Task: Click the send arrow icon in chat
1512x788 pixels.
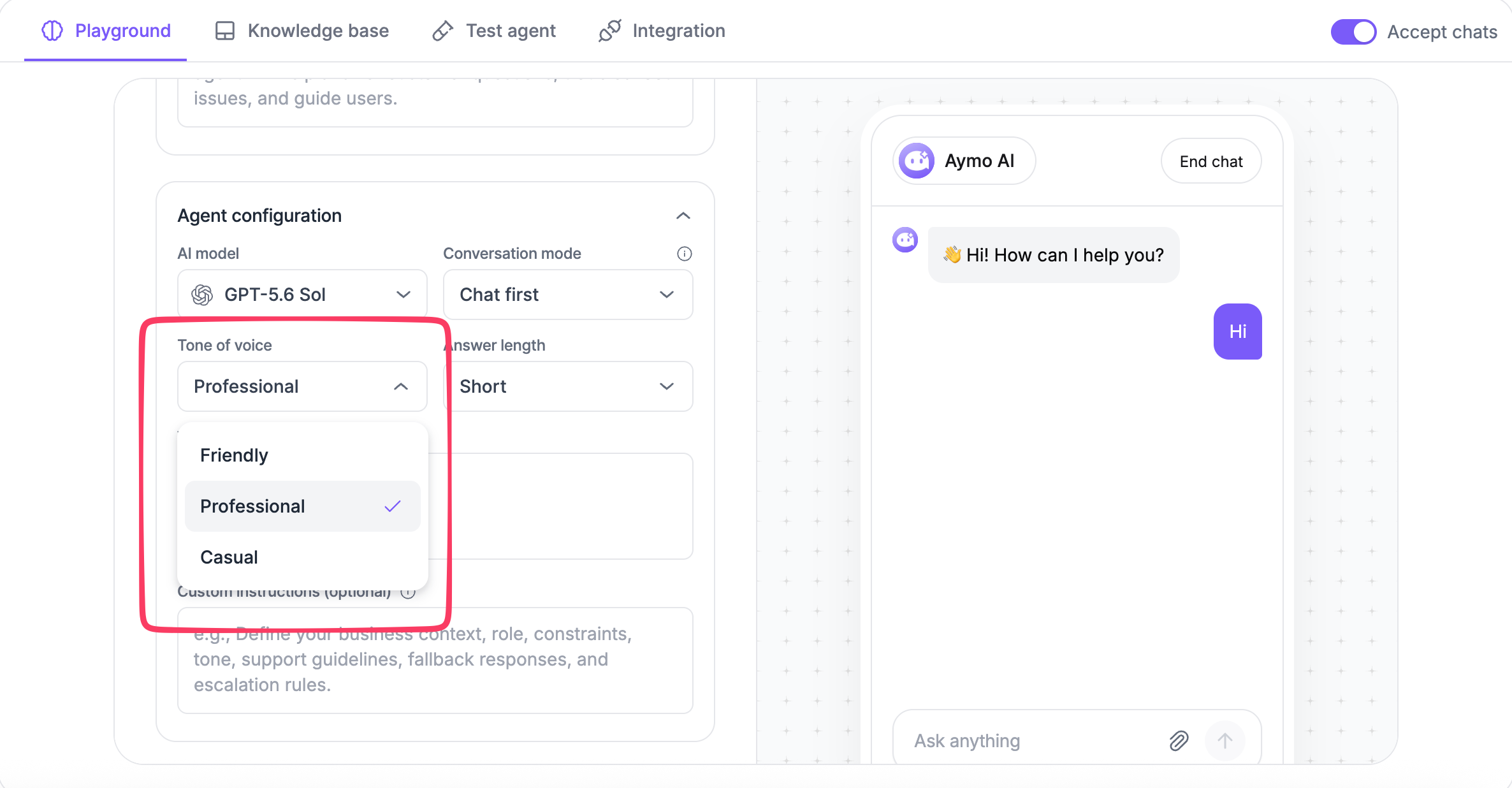Action: coord(1225,741)
